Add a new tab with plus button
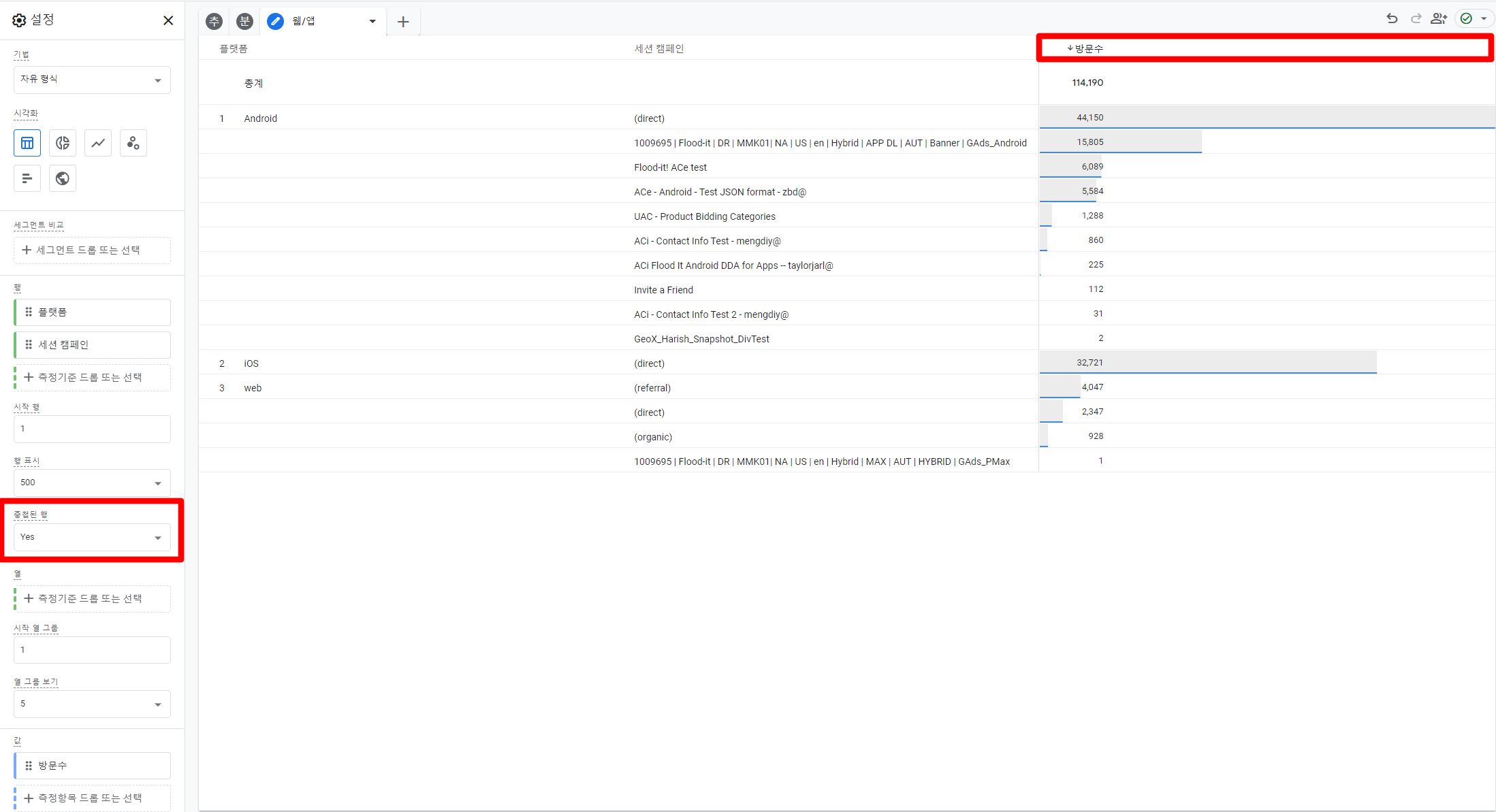 pos(403,22)
